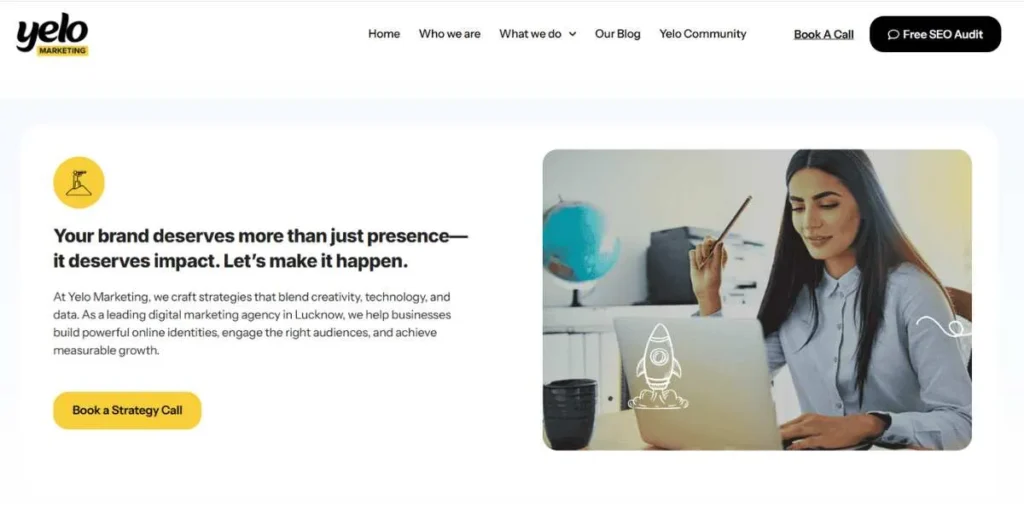This screenshot has height=512, width=1024.
Task: Open the Who we are page
Action: coord(449,34)
